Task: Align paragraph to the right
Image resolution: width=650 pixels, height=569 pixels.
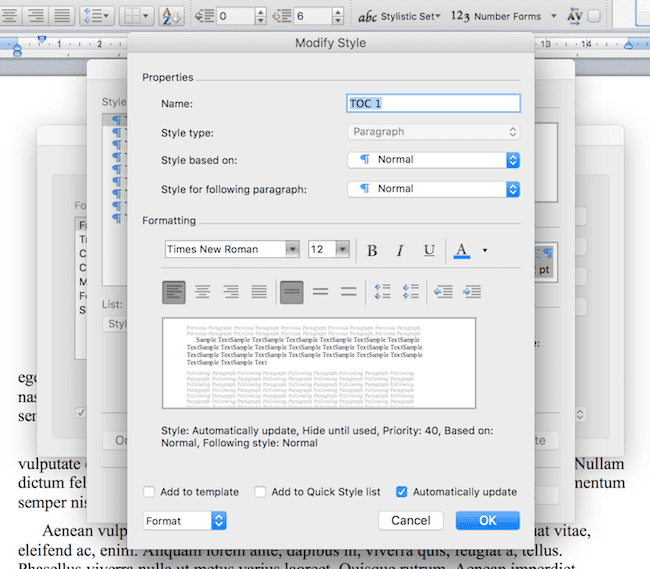Action: point(231,291)
